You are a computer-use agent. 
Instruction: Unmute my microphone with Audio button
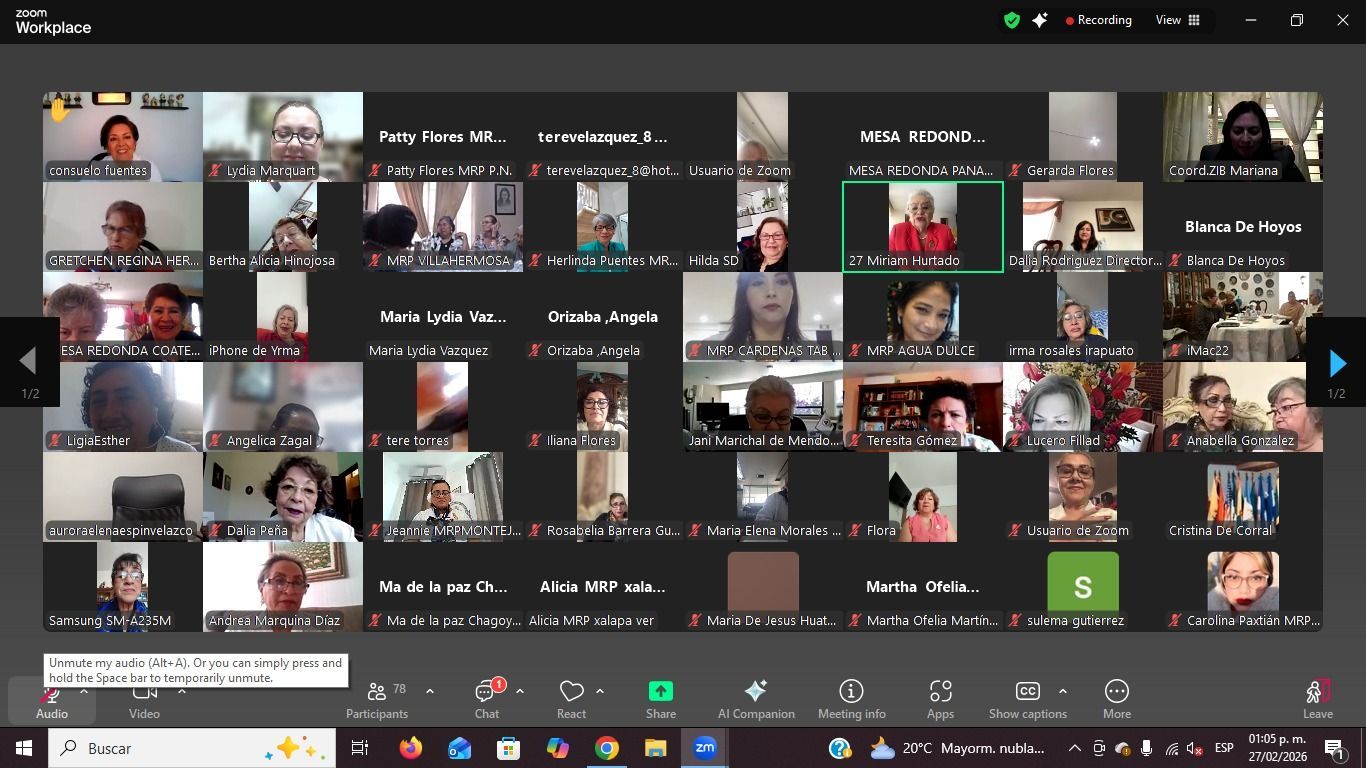pyautogui.click(x=52, y=699)
